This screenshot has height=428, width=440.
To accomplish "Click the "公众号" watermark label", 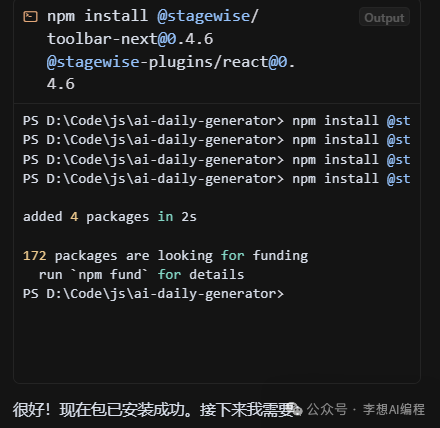I will pos(327,409).
